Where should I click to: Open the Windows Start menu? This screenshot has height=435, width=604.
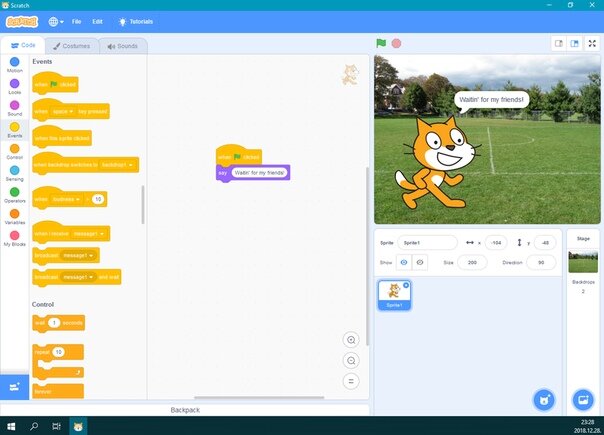tap(11, 426)
